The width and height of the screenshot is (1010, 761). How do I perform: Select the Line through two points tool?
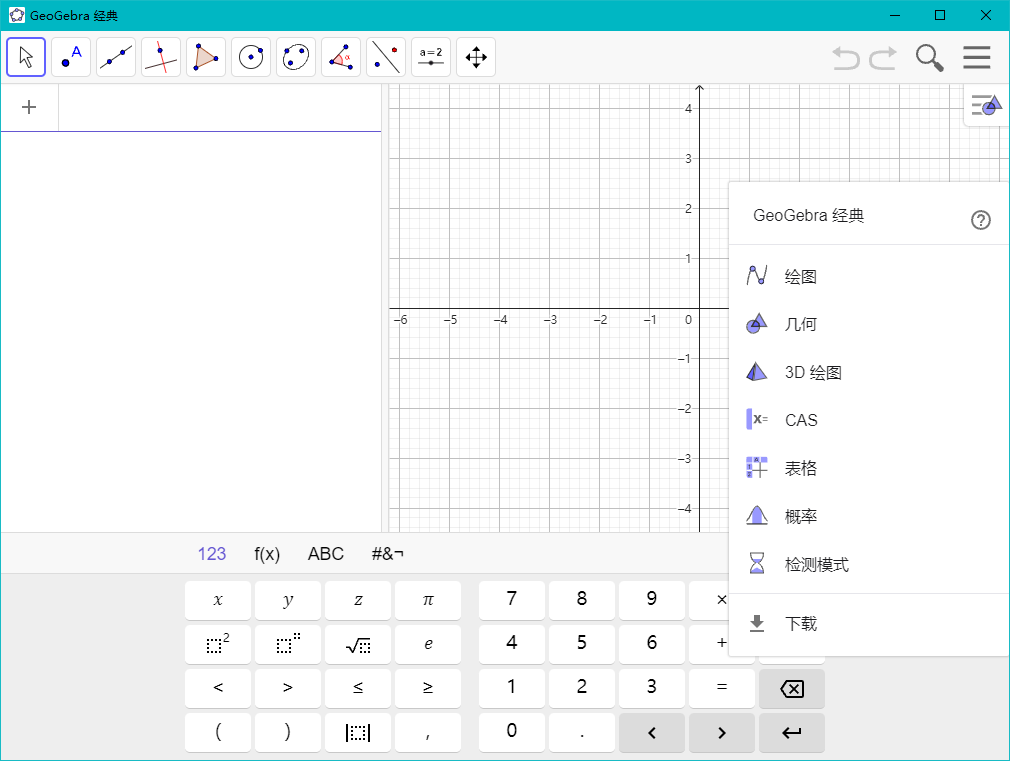[116, 57]
